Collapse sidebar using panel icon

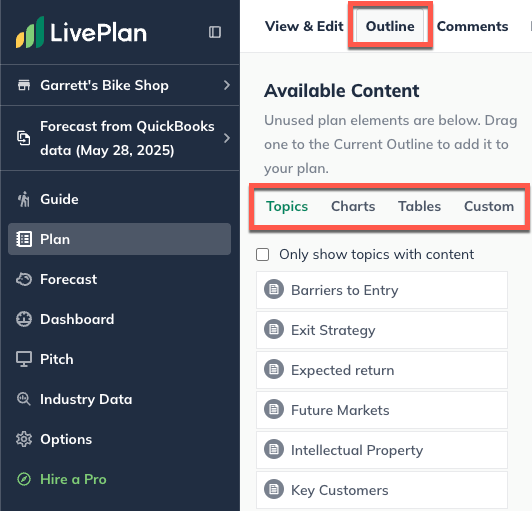pyautogui.click(x=215, y=32)
